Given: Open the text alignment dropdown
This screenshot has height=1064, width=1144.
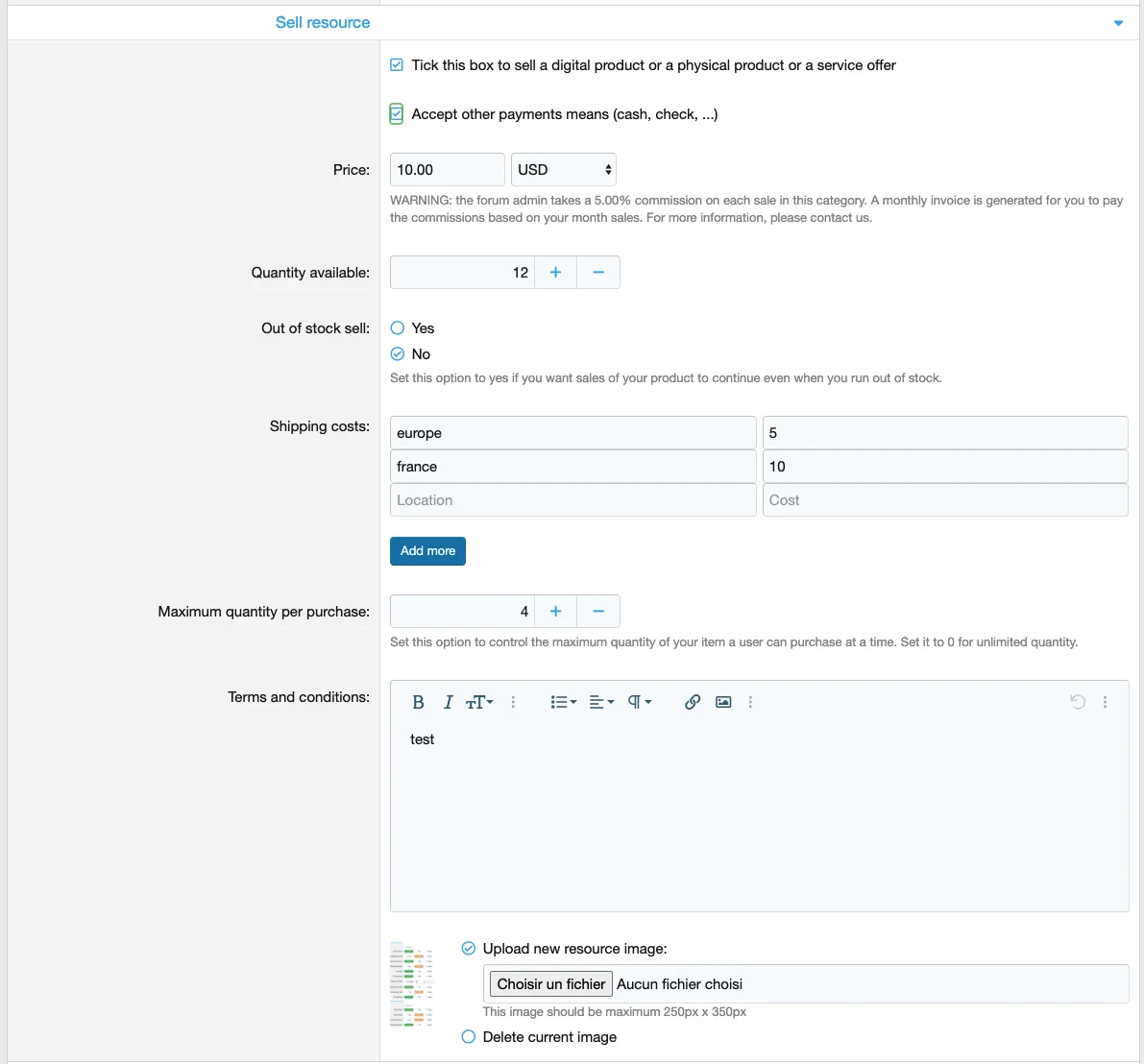Looking at the screenshot, I should click(601, 702).
